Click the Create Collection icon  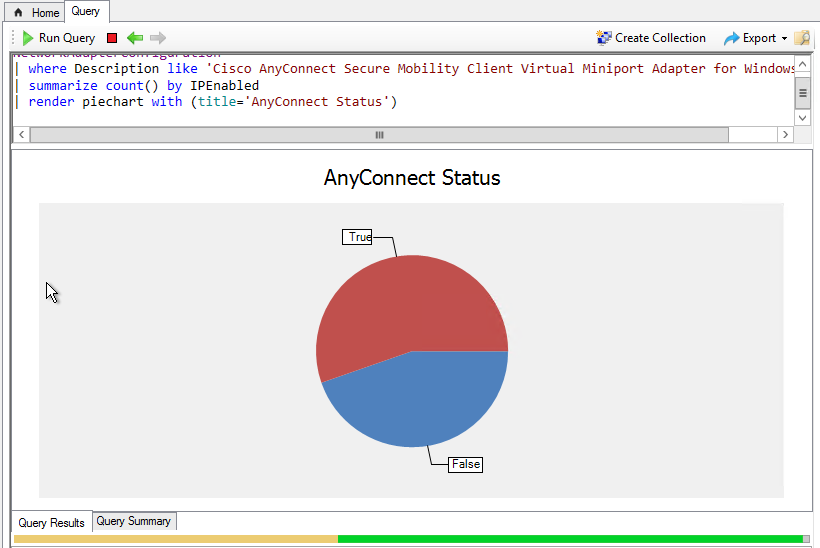(x=603, y=38)
